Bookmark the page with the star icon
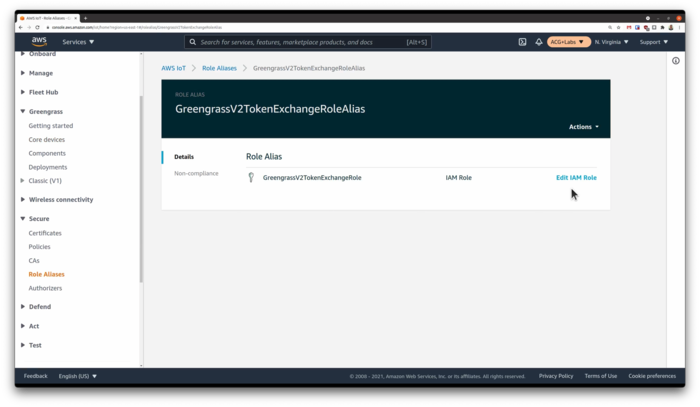The image size is (700, 407). pyautogui.click(x=618, y=27)
